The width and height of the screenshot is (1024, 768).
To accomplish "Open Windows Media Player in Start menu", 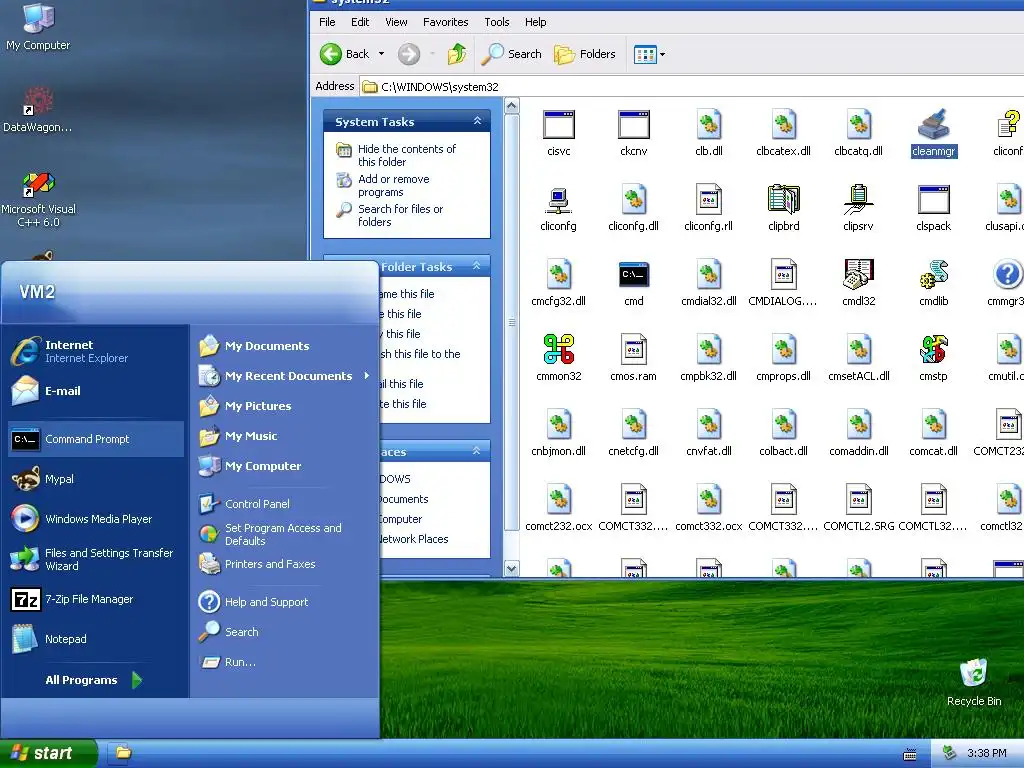I will point(96,519).
